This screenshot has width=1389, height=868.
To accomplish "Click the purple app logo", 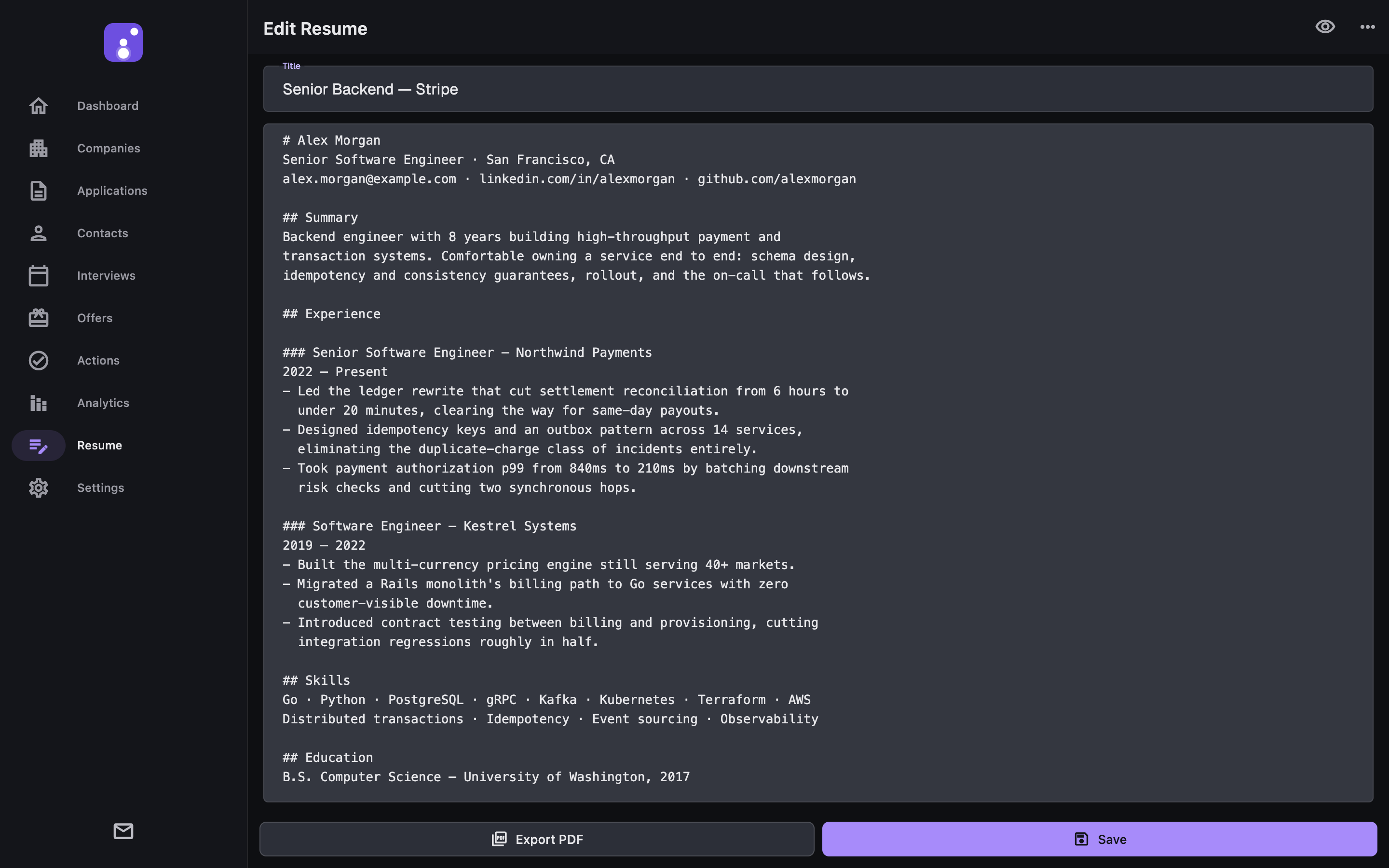I will coord(123,42).
